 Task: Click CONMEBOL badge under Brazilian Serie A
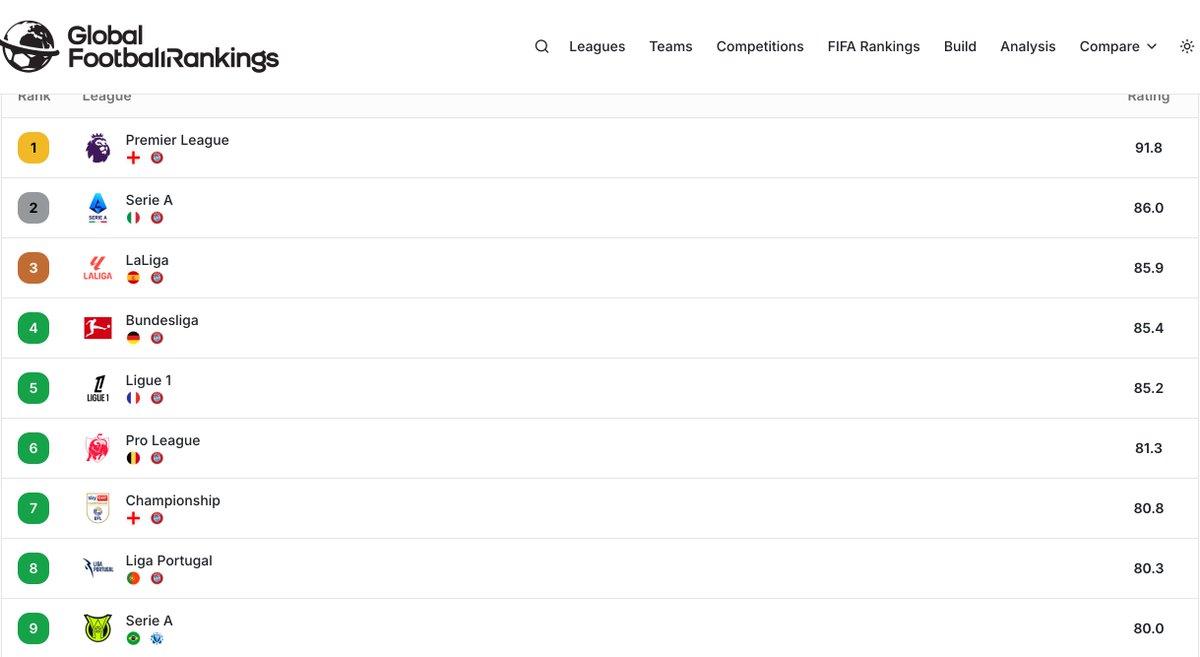click(x=157, y=638)
